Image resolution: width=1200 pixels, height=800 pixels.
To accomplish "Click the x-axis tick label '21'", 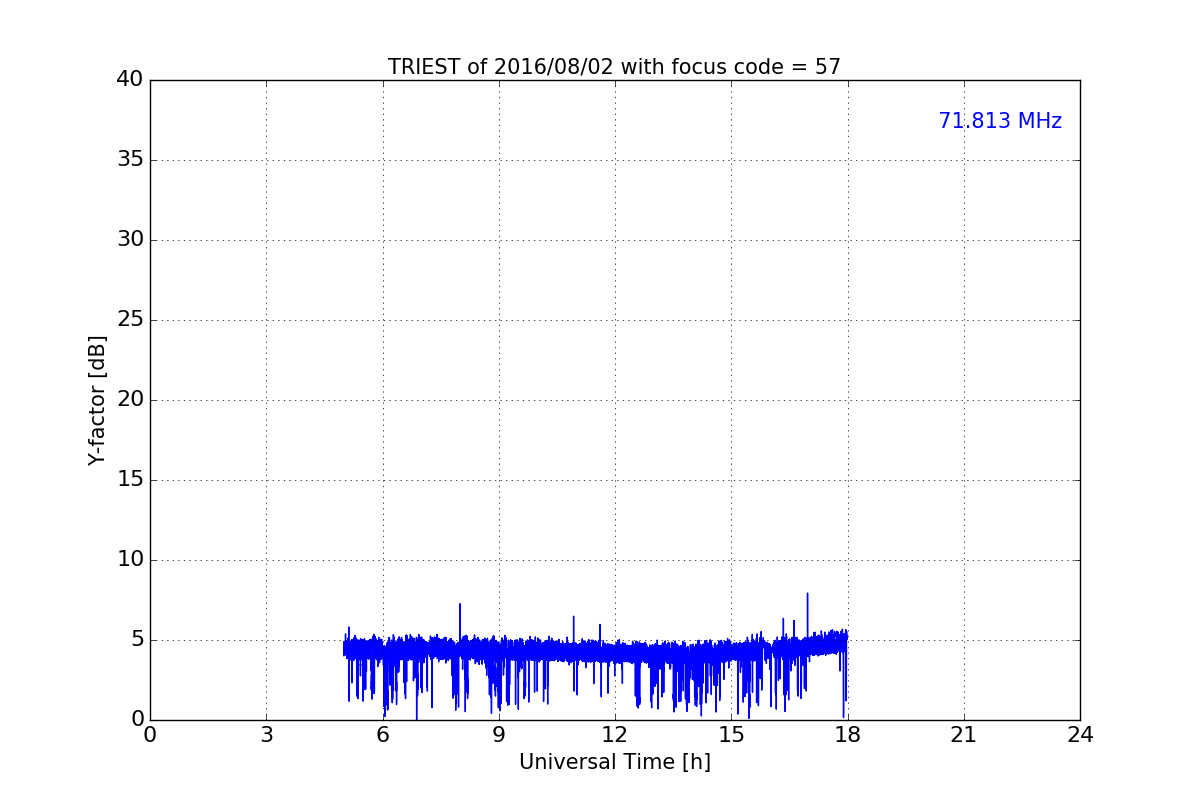I will pos(964,735).
